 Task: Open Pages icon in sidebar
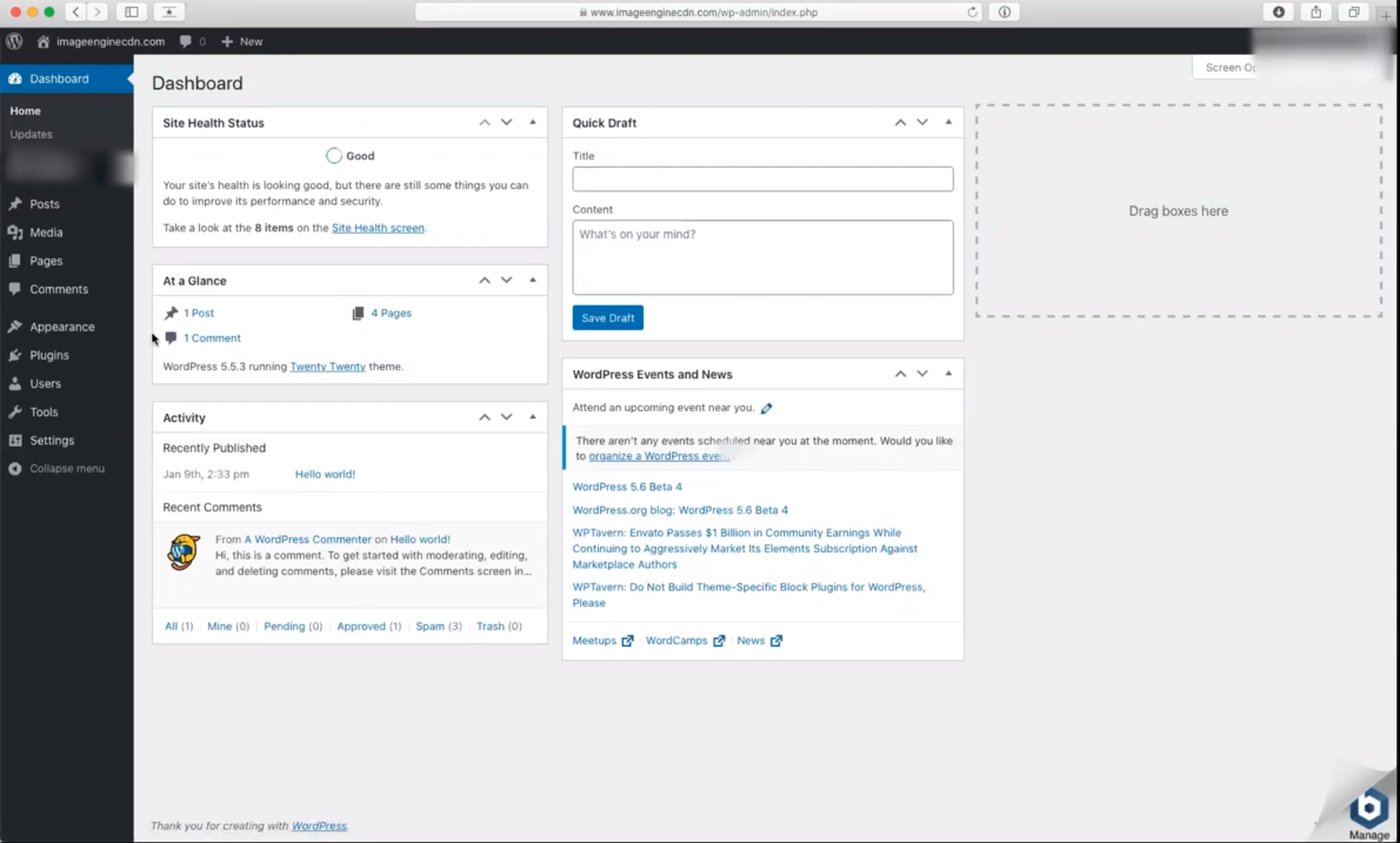tap(15, 260)
